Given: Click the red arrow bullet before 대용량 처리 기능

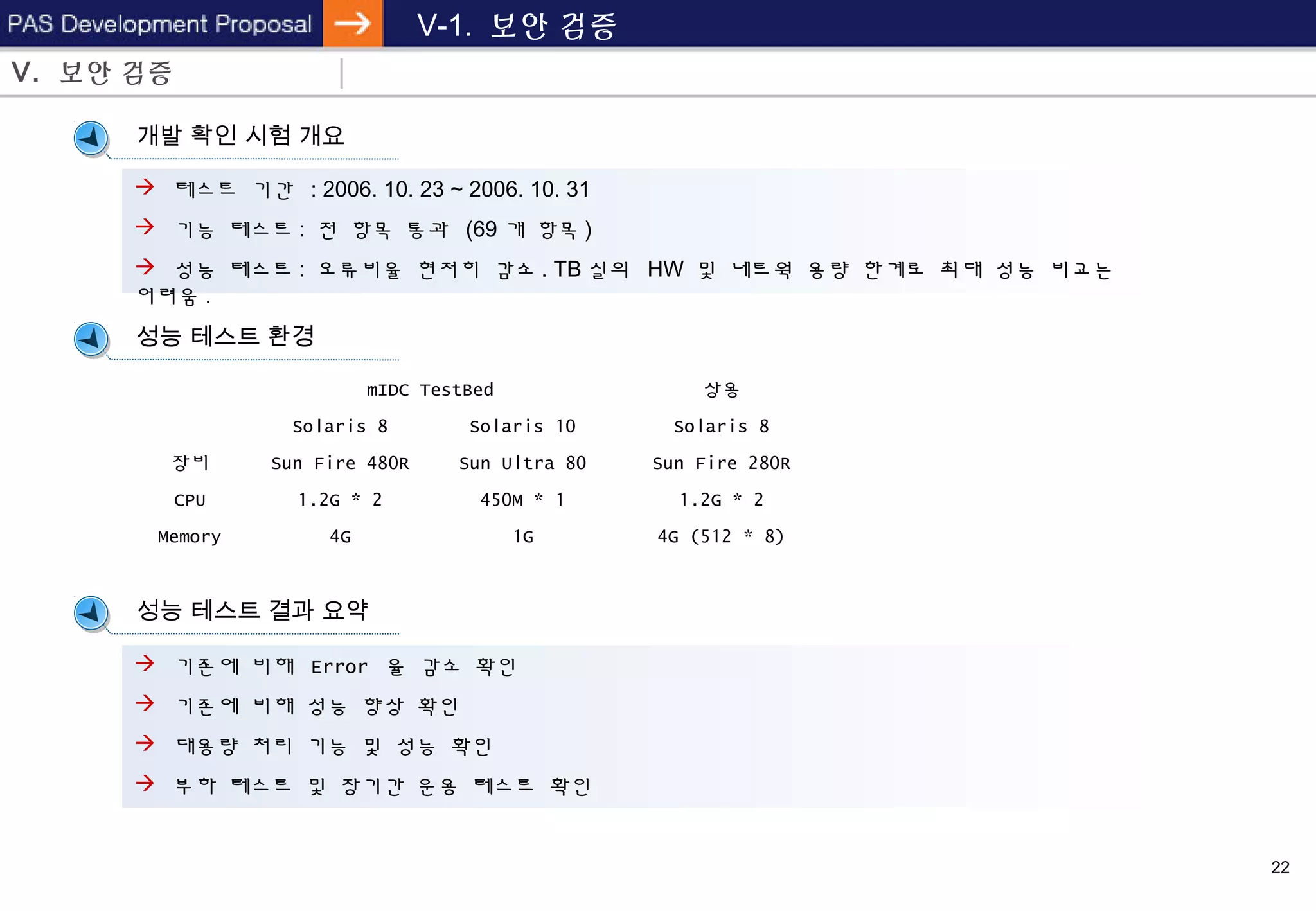Looking at the screenshot, I should pos(145,743).
